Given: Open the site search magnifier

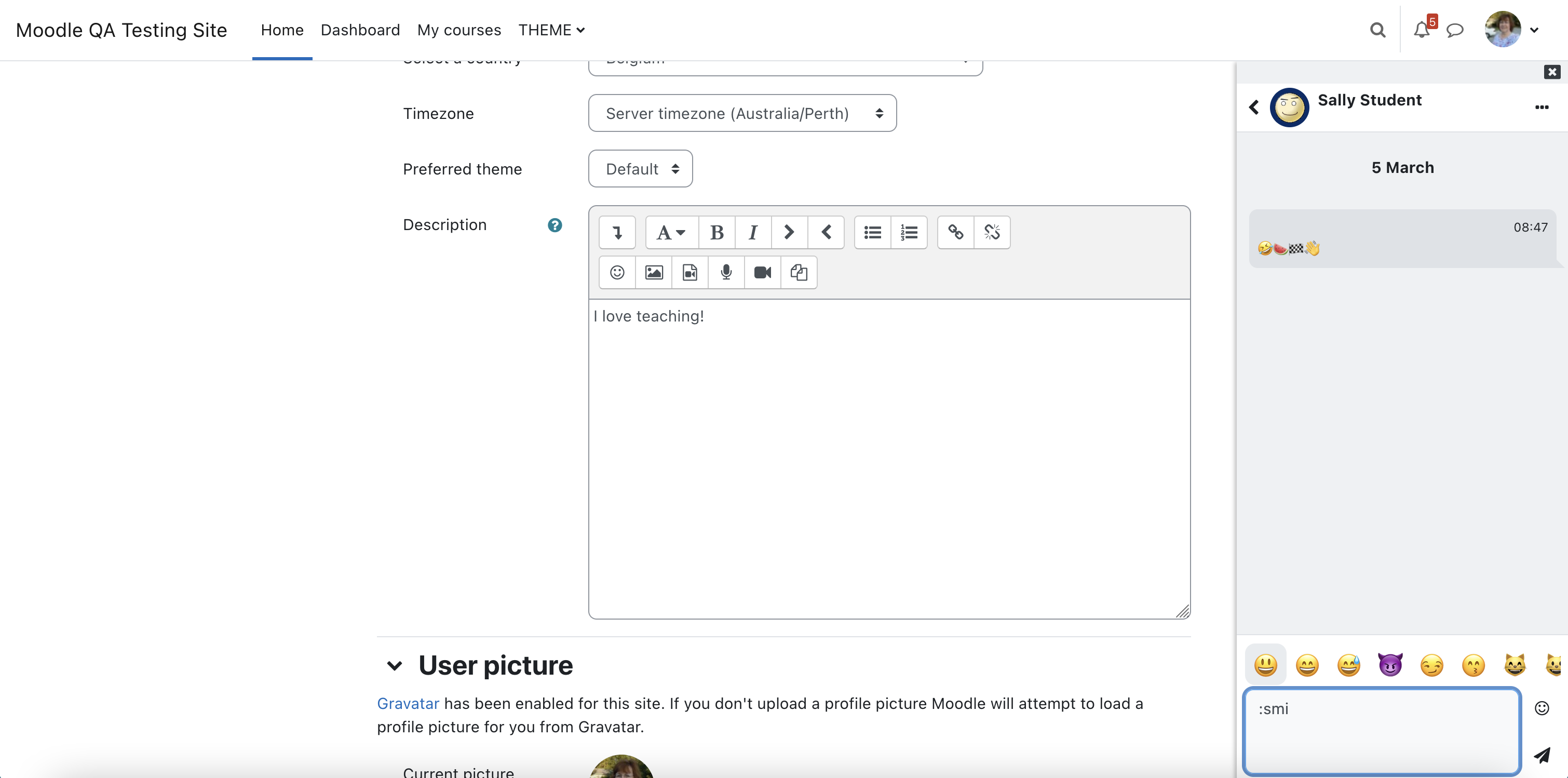Looking at the screenshot, I should click(1377, 30).
